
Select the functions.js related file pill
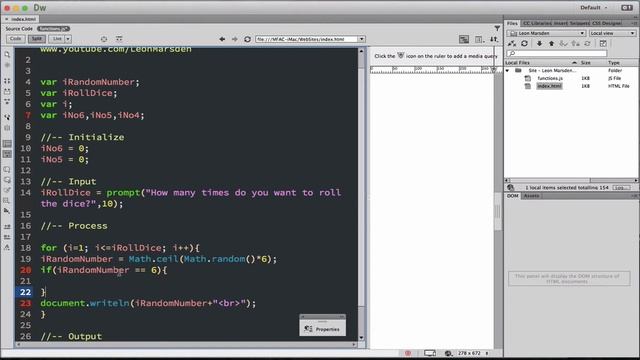tap(53, 29)
